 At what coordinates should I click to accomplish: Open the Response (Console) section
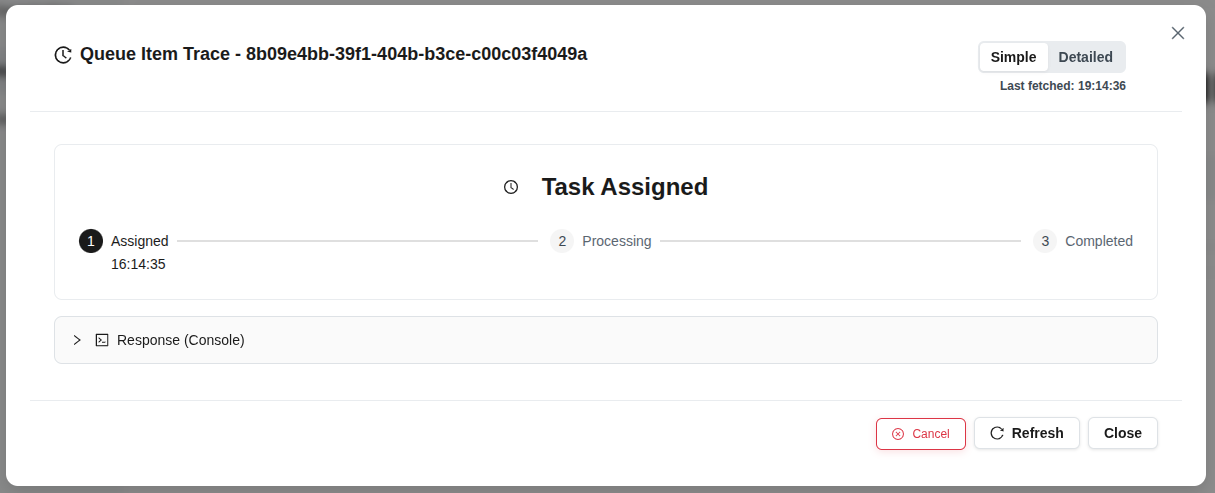pos(180,340)
